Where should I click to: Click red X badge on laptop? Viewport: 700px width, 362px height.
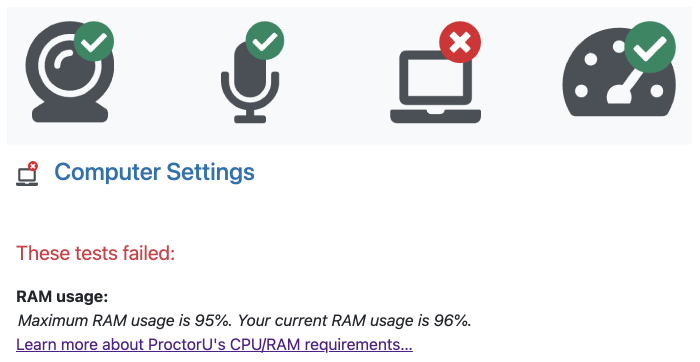[460, 42]
